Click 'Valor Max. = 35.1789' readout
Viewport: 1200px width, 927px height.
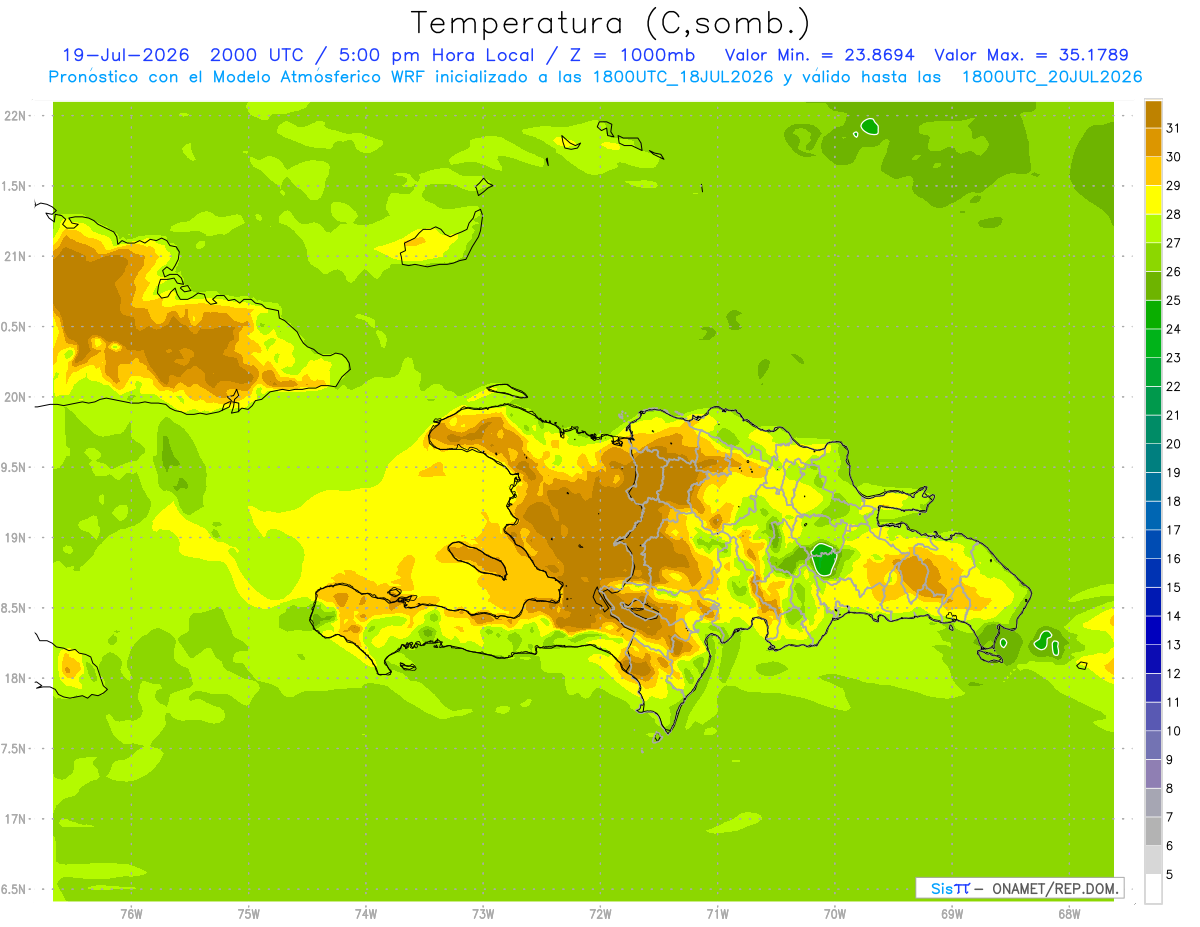(1031, 55)
